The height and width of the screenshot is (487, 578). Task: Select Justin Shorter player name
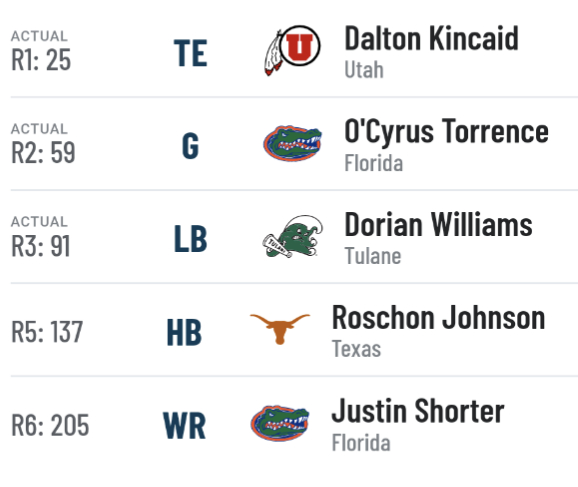pyautogui.click(x=418, y=411)
